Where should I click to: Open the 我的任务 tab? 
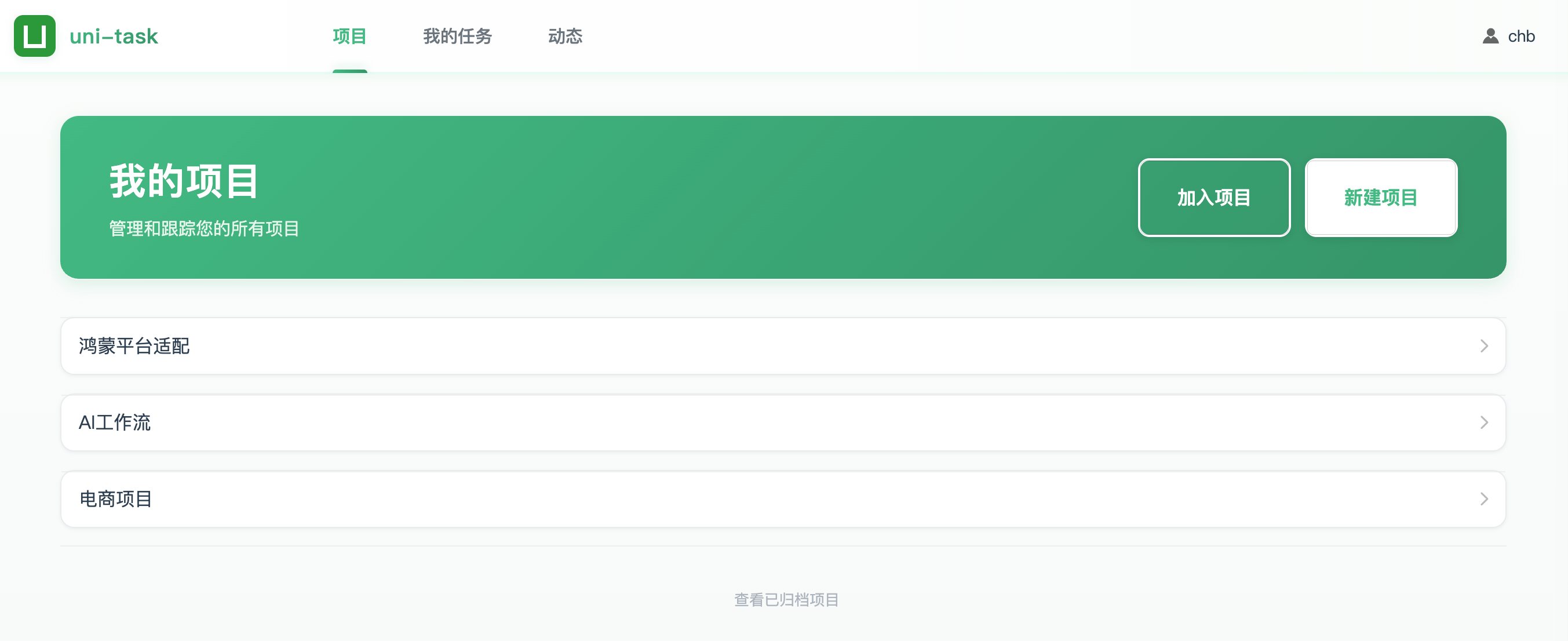[457, 37]
